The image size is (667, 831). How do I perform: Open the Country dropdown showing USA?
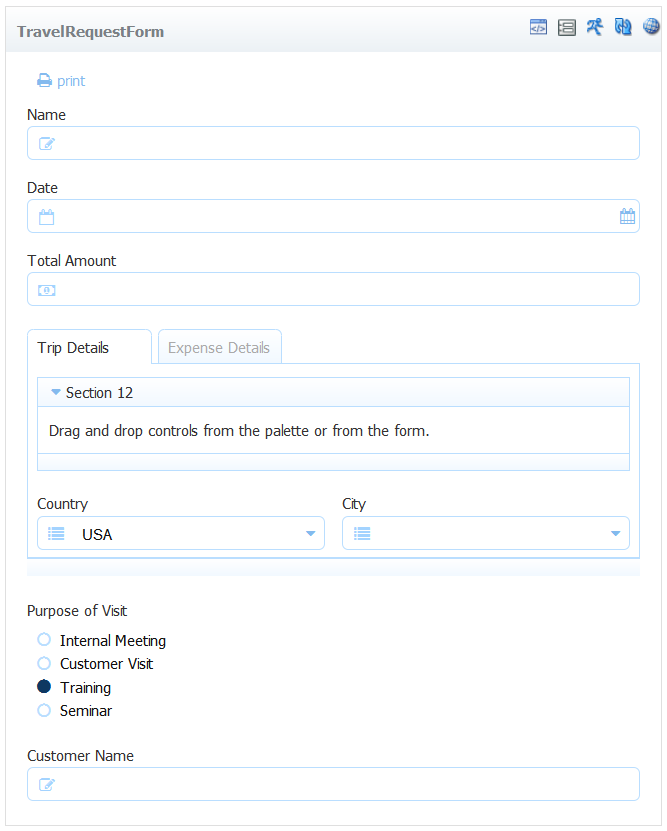[181, 533]
